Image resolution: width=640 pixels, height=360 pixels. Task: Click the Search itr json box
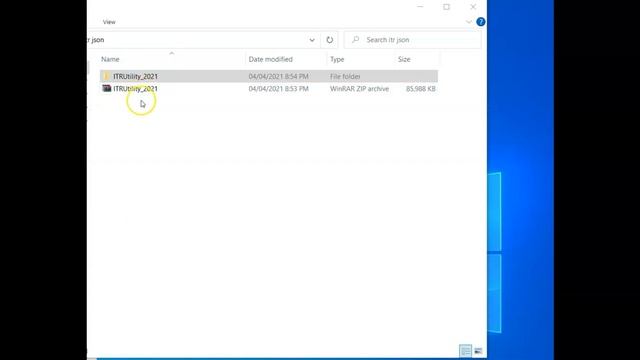click(x=413, y=40)
